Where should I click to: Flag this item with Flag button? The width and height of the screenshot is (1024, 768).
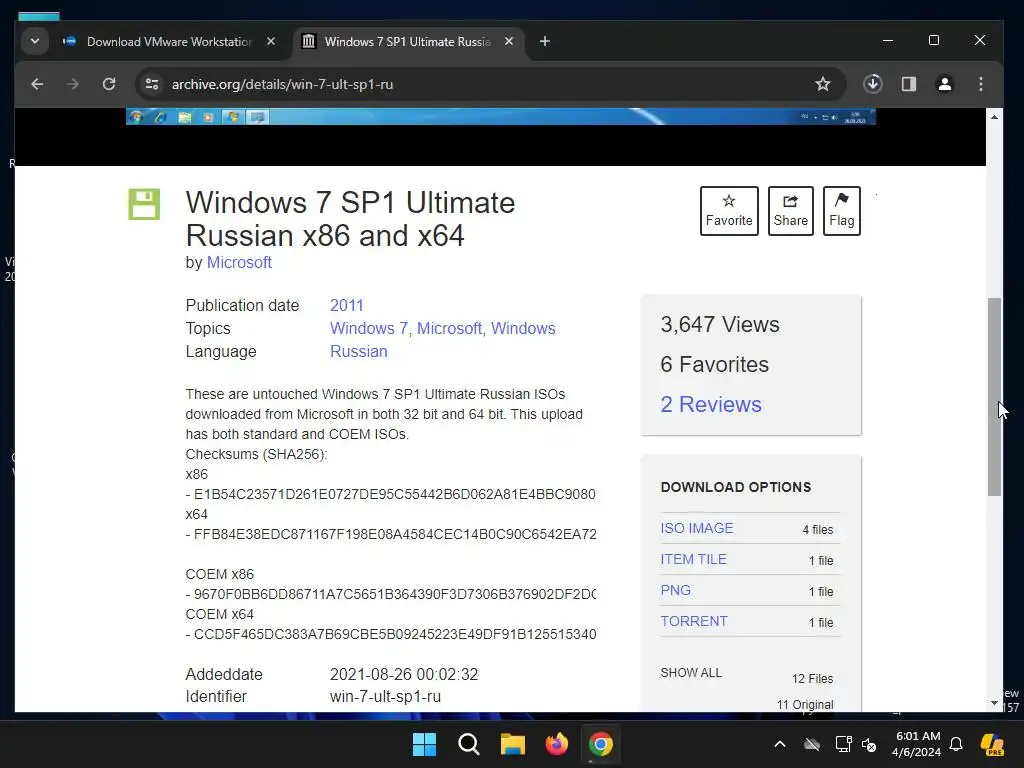[842, 211]
